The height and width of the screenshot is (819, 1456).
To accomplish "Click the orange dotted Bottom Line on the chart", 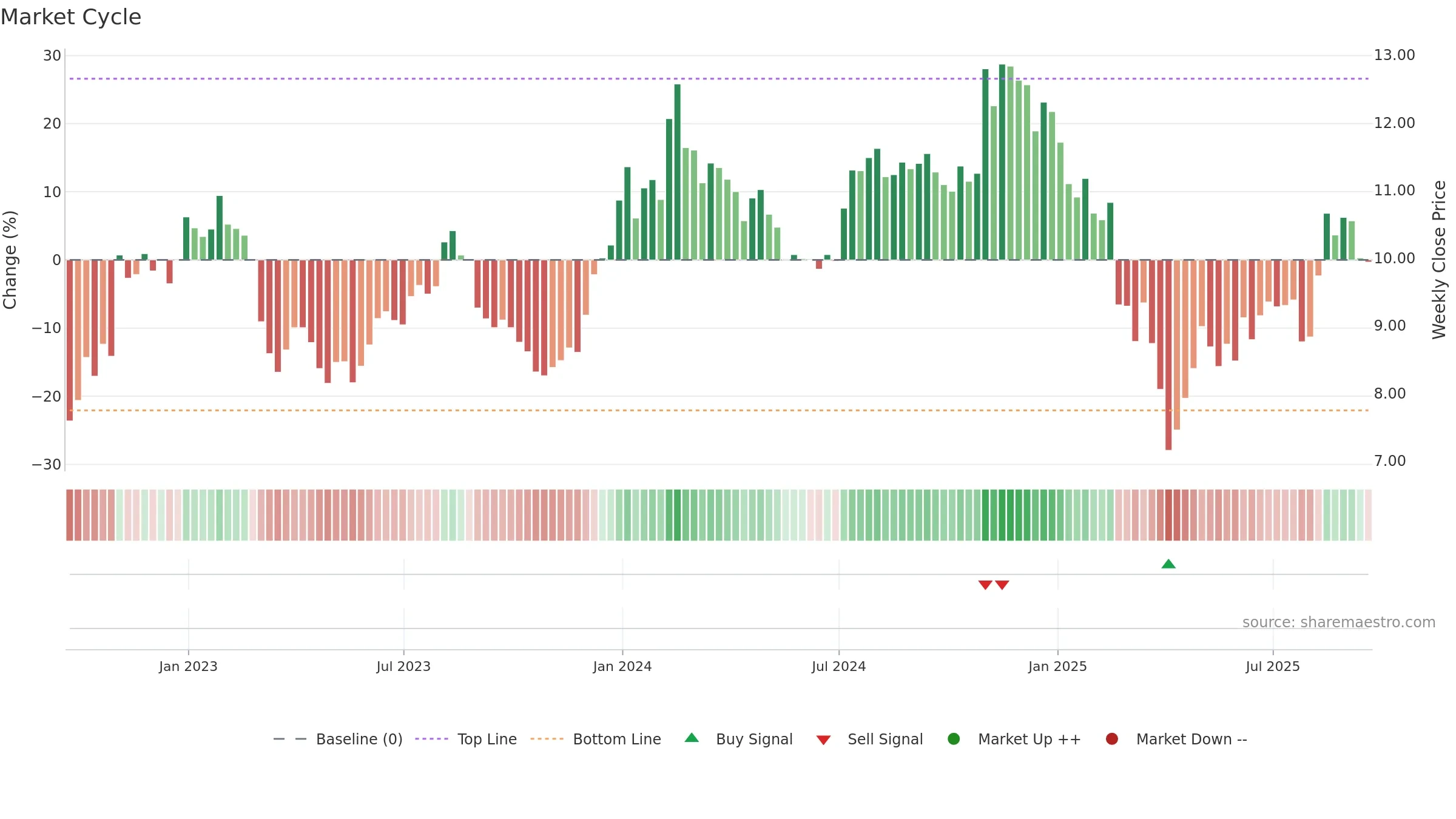I will click(719, 411).
